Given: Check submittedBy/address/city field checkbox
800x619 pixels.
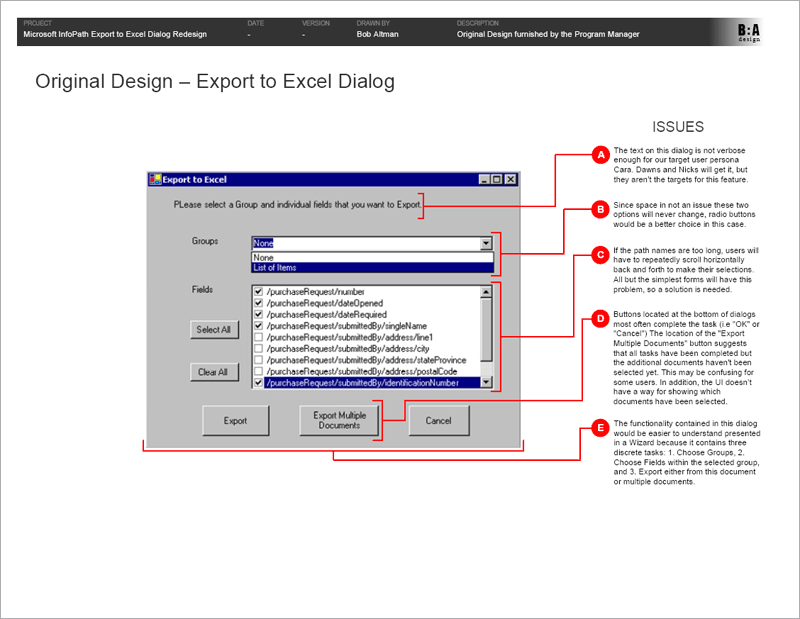Looking at the screenshot, I should 259,349.
